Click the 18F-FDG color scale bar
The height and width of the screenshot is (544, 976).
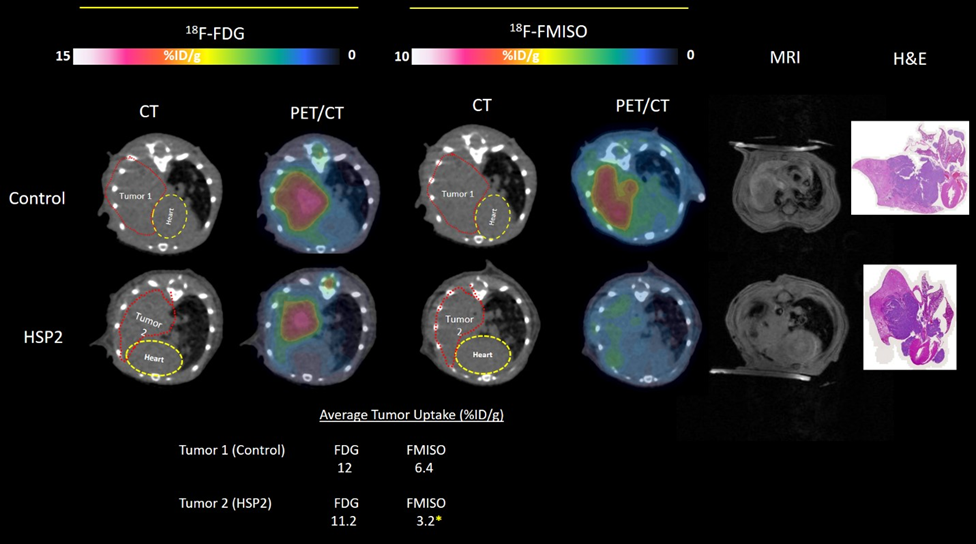point(203,56)
